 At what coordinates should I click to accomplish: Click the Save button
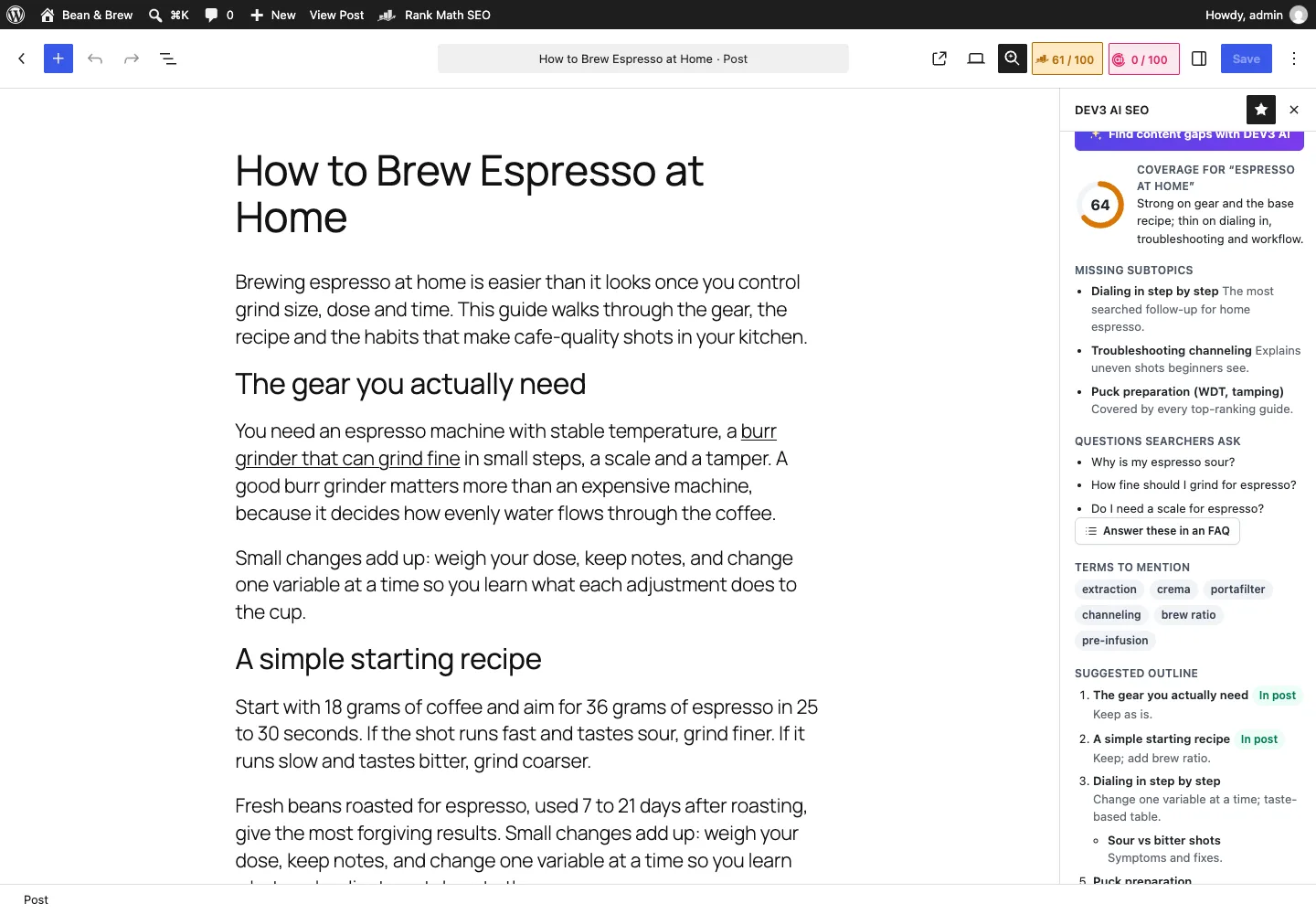click(x=1247, y=58)
